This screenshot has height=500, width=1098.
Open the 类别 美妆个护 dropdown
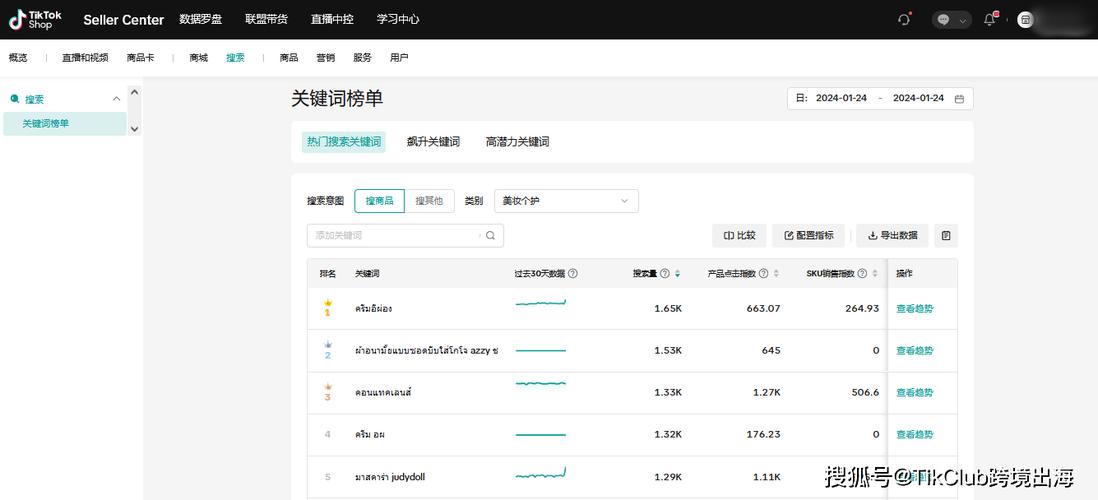[566, 201]
